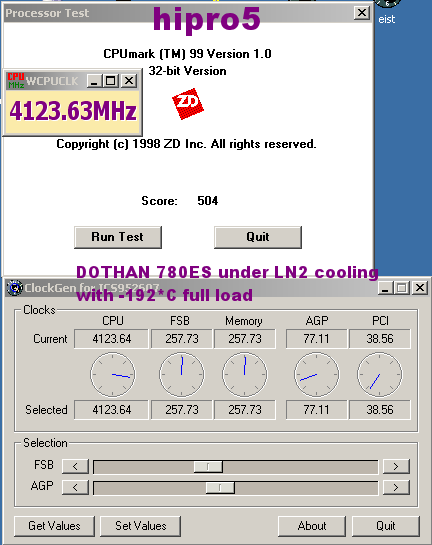The height and width of the screenshot is (545, 432).
Task: Click the Selected Memory value 257.73
Action: (245, 410)
